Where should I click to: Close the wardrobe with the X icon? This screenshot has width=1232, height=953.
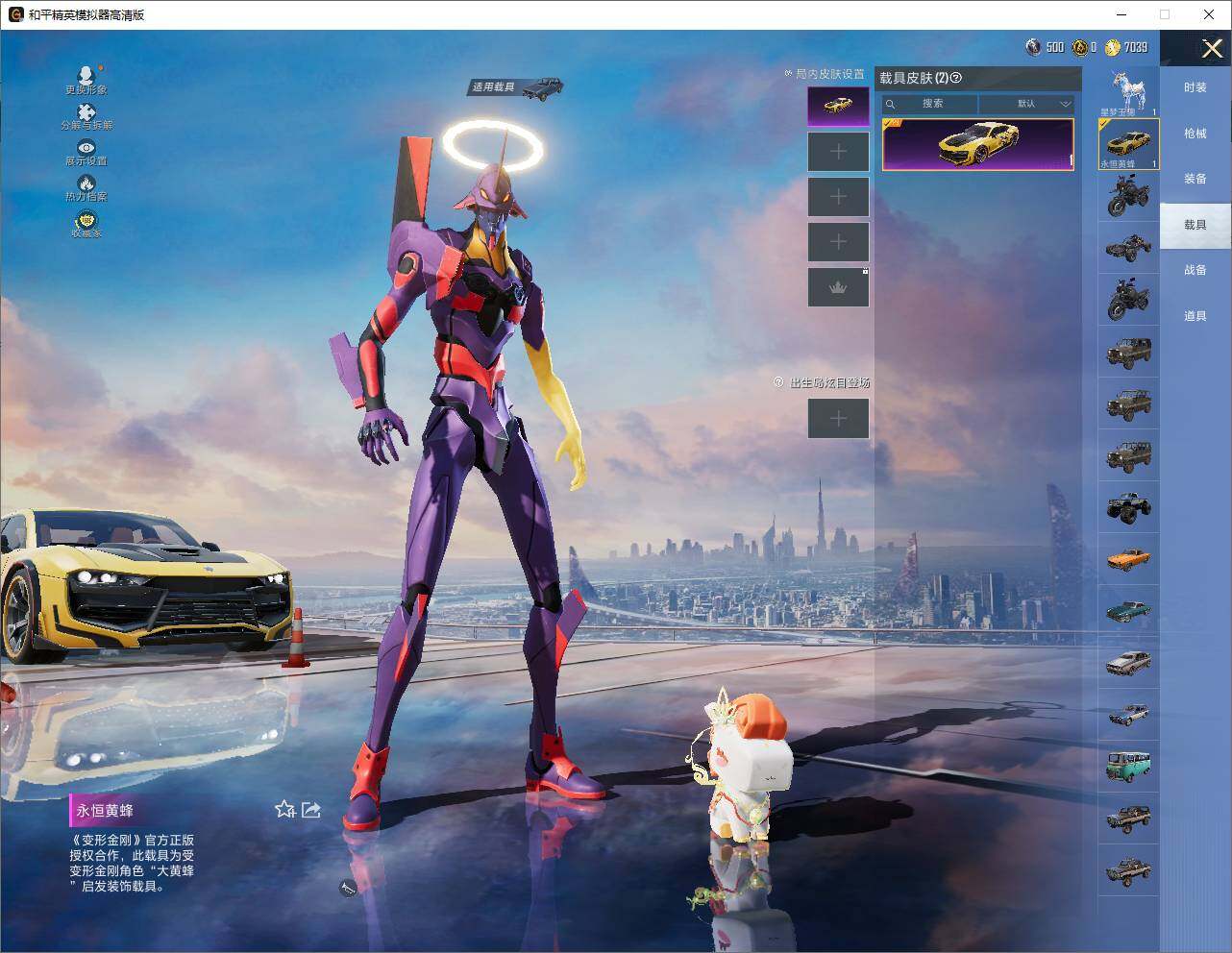point(1212,48)
